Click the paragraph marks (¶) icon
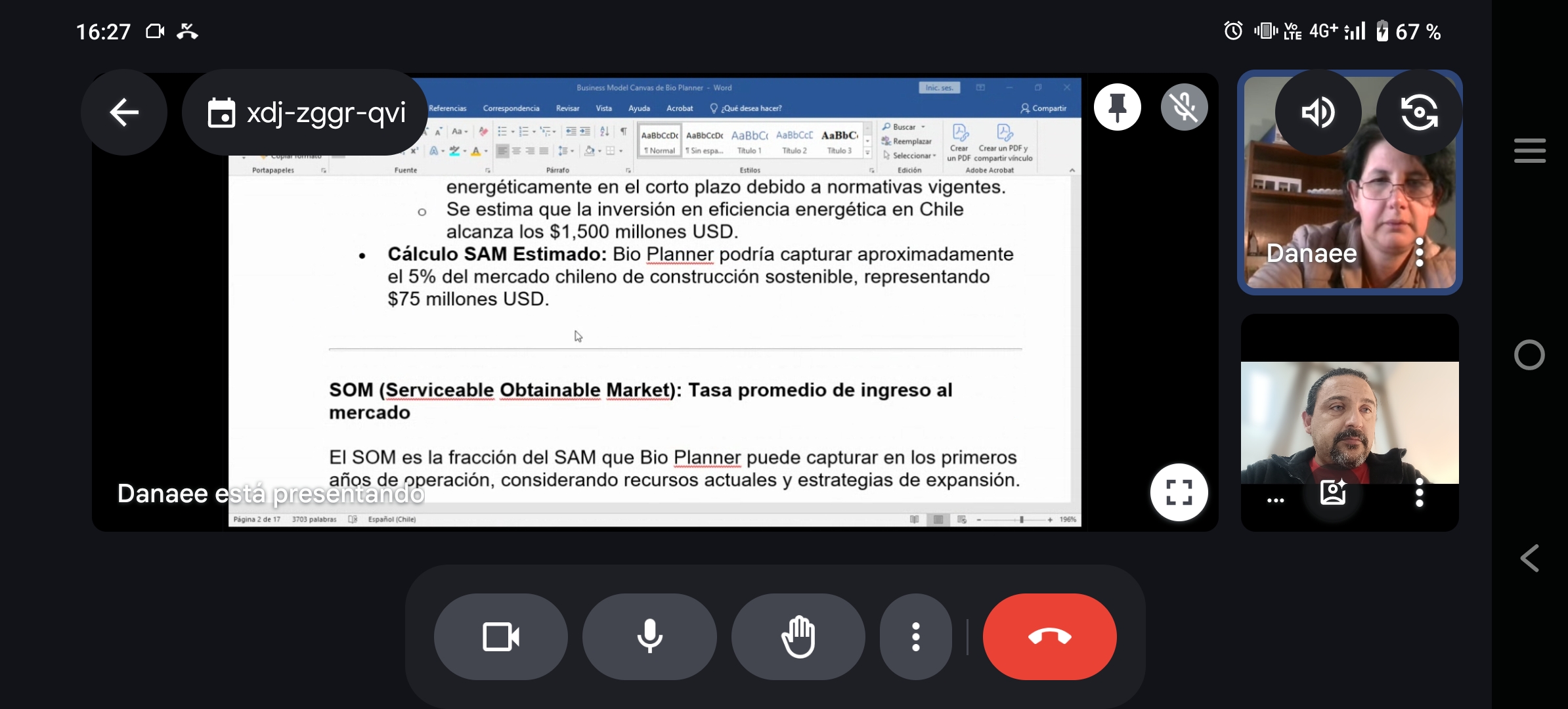The image size is (1568, 709). [x=622, y=131]
